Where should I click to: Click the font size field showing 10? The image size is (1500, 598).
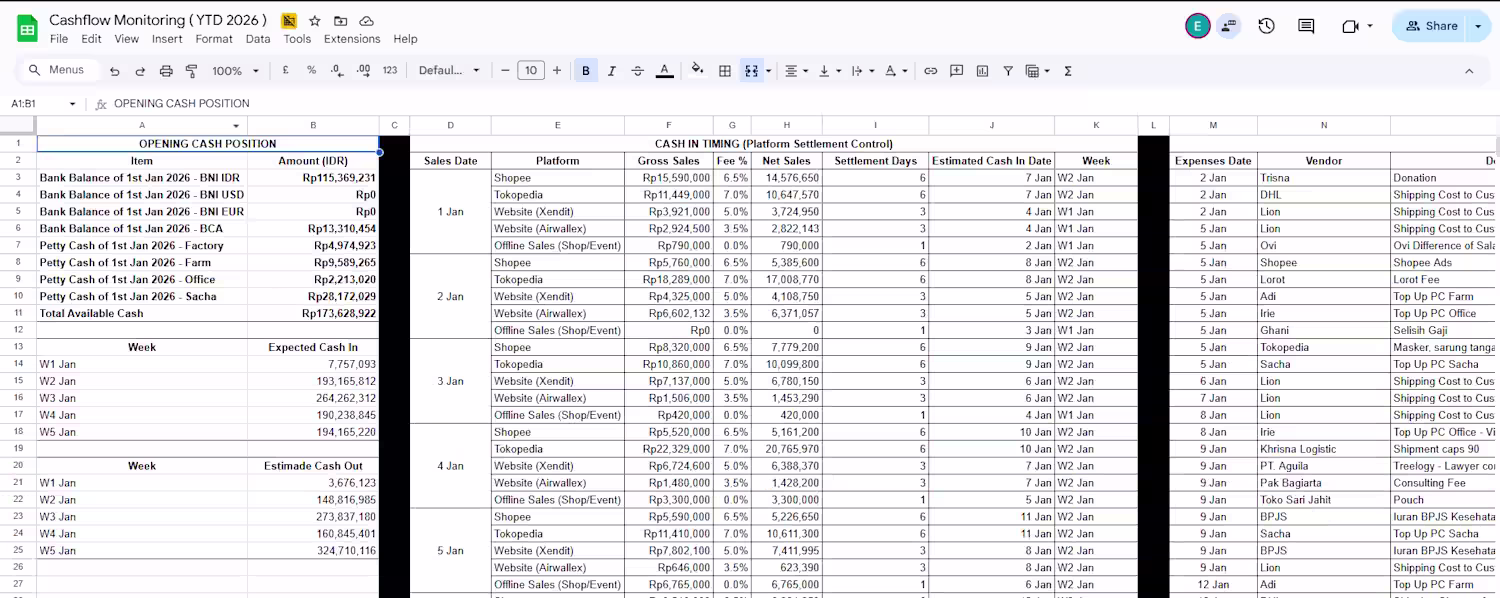point(531,71)
